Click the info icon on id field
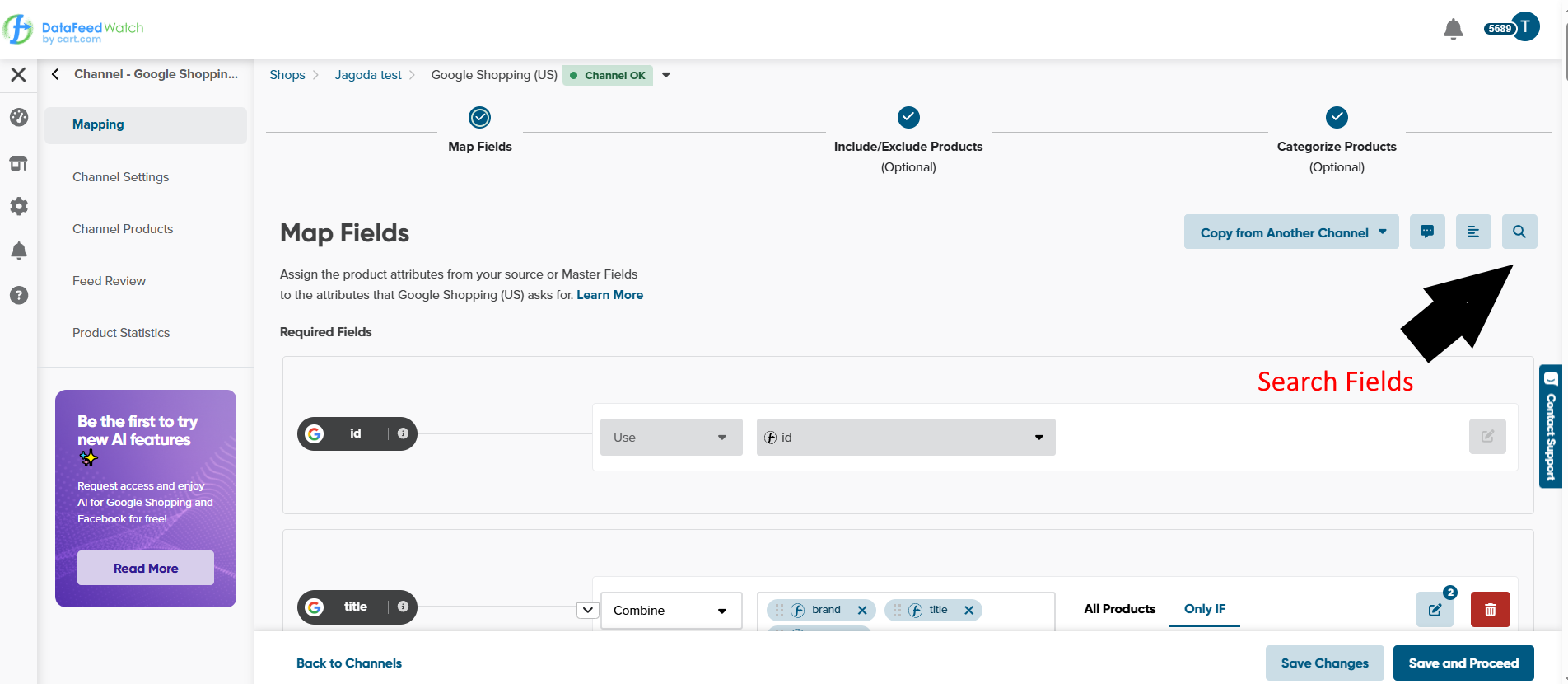Screen dimensions: 1568x684 (x=403, y=433)
